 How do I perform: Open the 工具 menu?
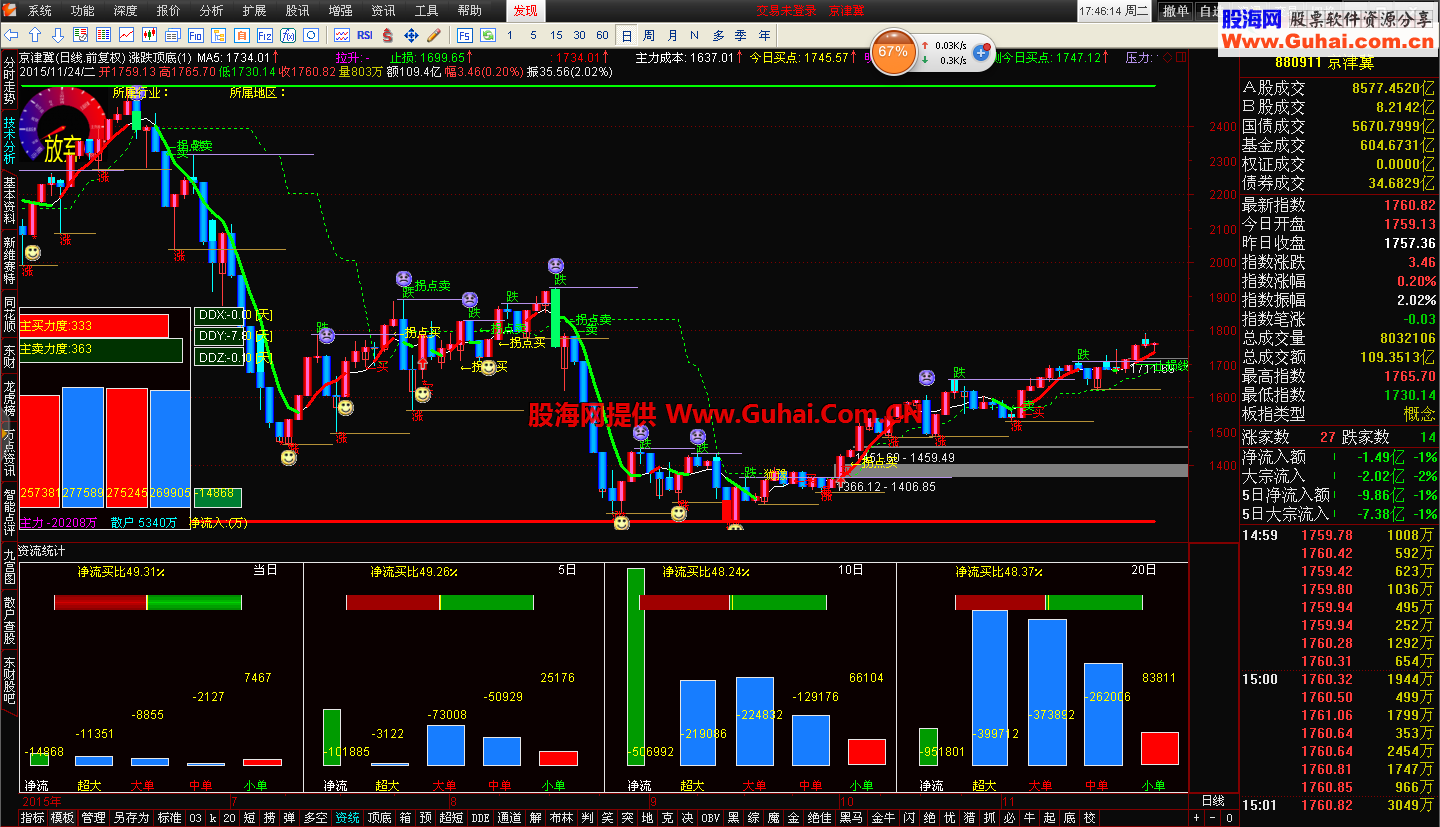click(x=426, y=11)
